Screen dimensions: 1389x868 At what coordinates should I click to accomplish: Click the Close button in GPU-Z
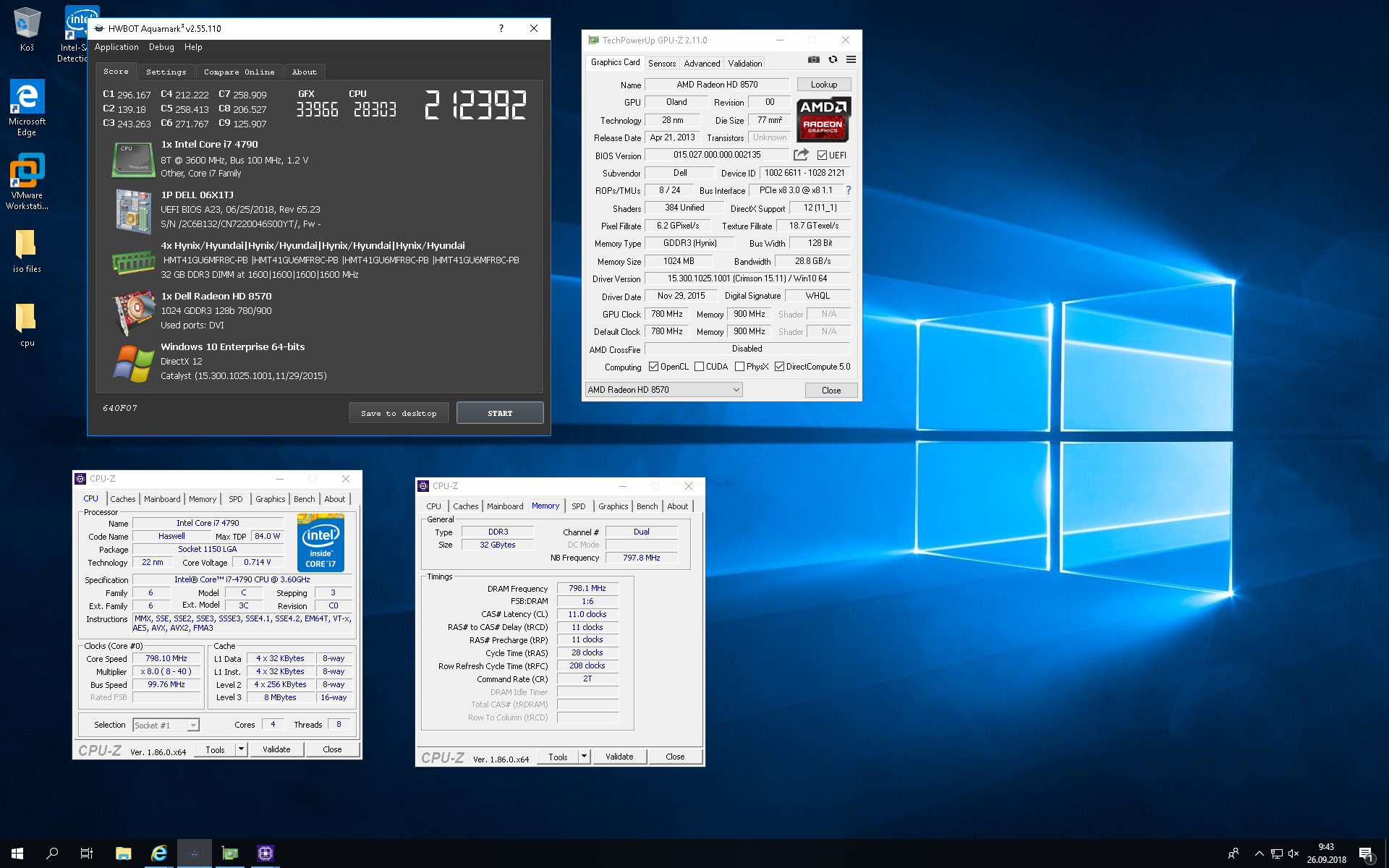[831, 391]
